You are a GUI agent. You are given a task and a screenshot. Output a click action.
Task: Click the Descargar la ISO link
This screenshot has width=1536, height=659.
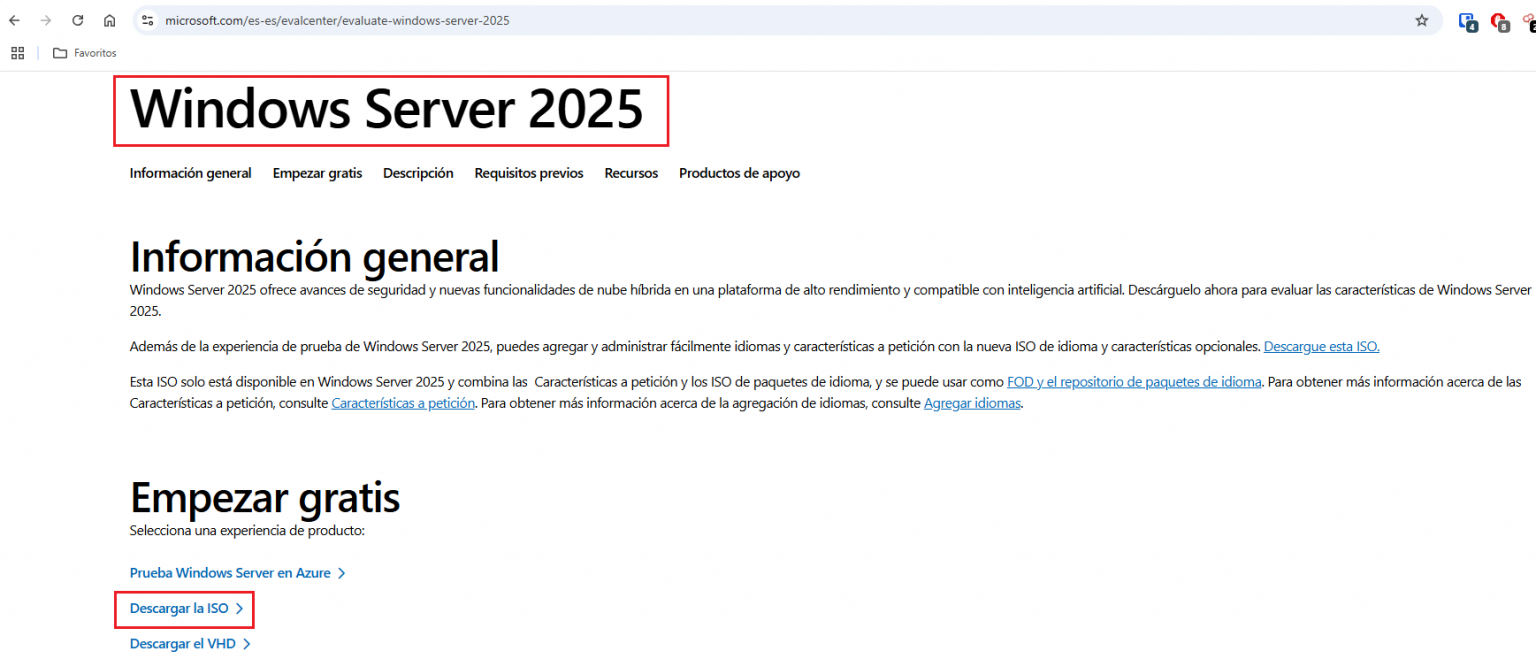coord(186,608)
